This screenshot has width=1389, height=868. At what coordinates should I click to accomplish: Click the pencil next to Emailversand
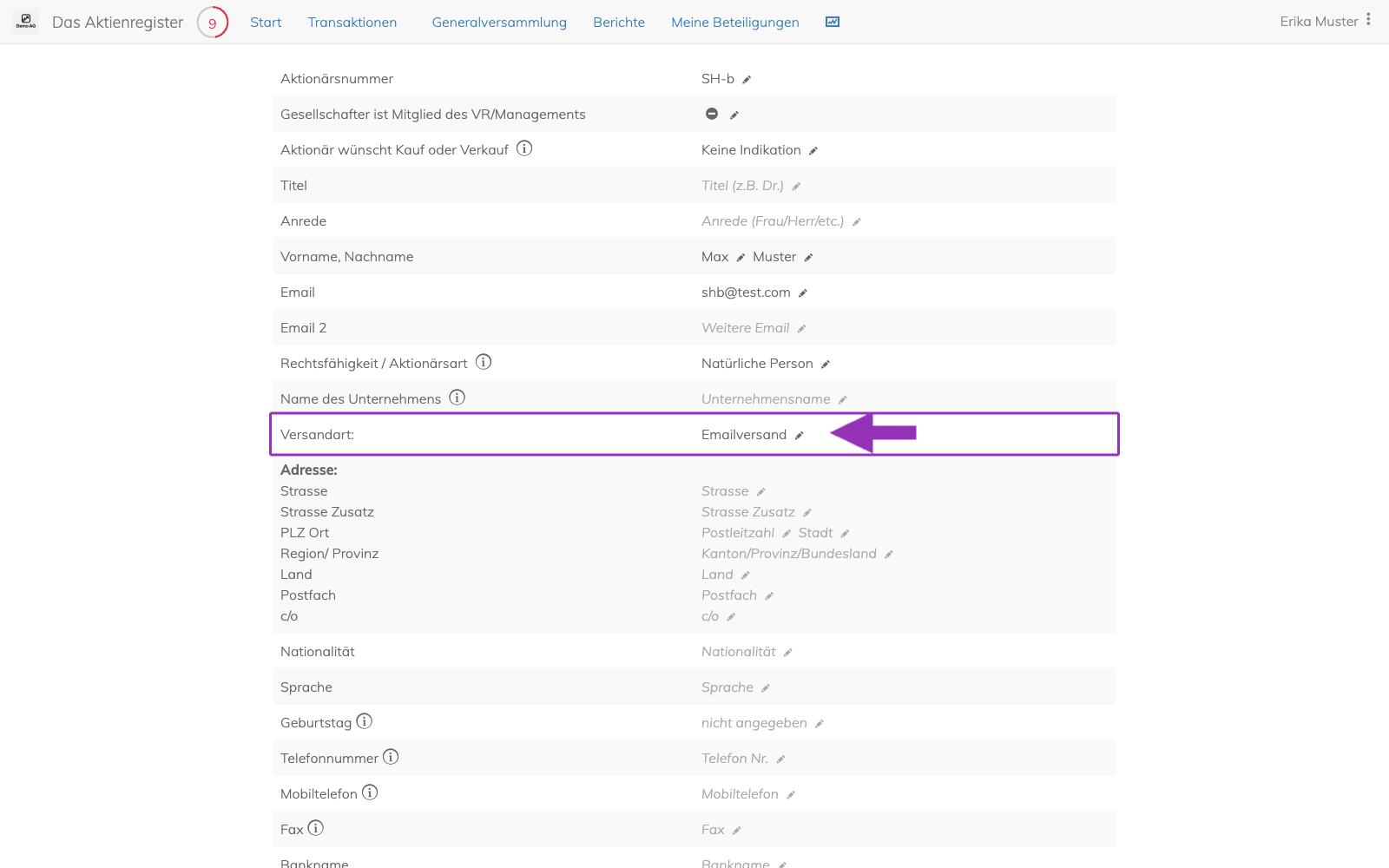[800, 436]
